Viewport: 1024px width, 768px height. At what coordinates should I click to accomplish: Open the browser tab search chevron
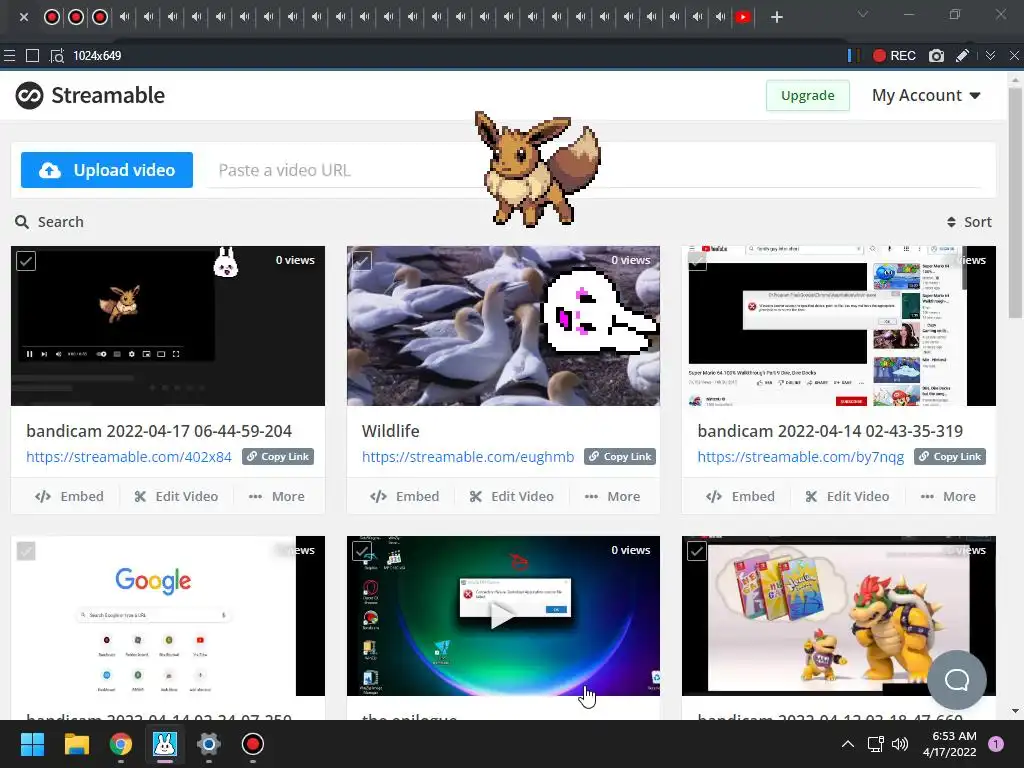(863, 14)
